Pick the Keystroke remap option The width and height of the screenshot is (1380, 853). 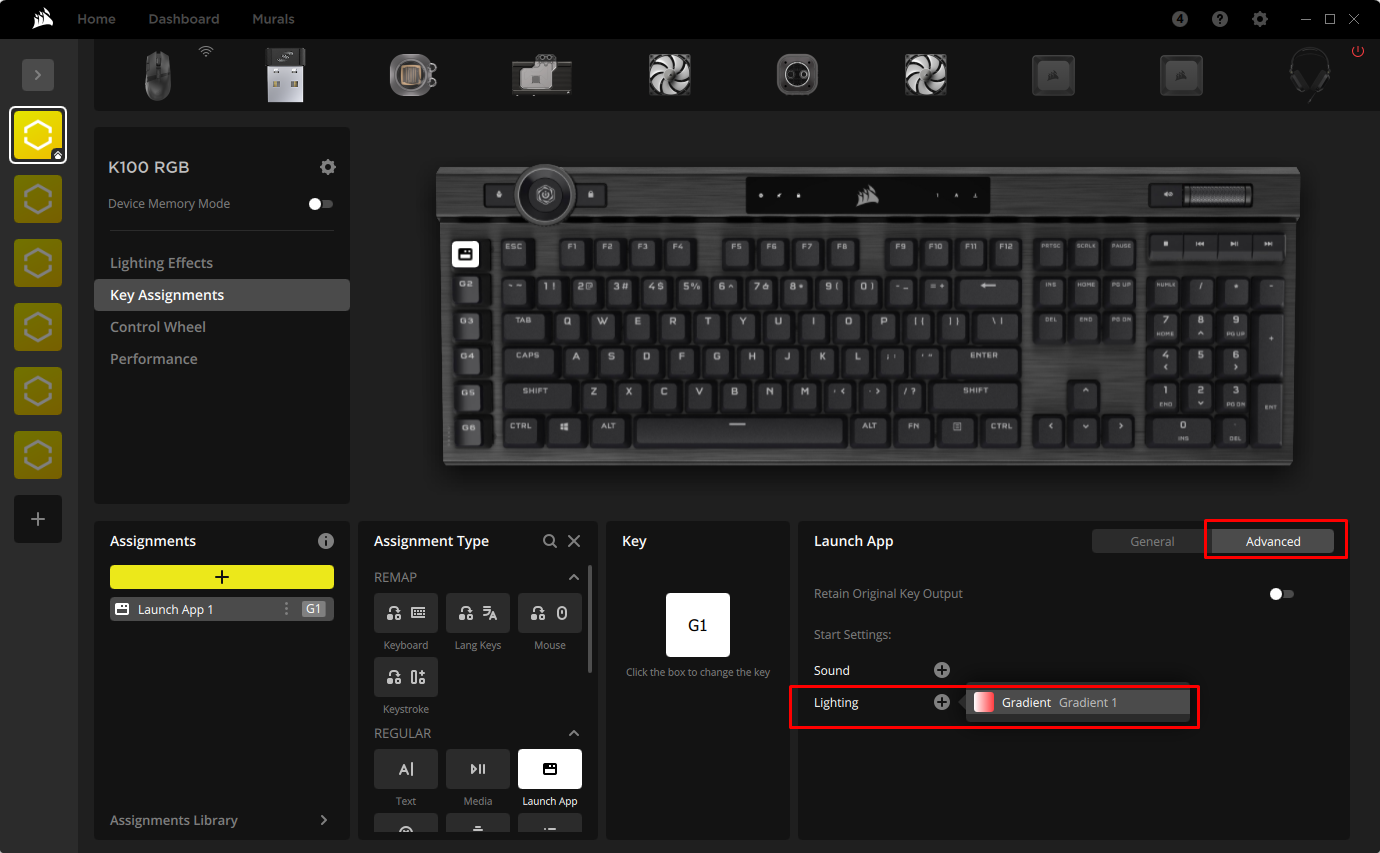(405, 677)
